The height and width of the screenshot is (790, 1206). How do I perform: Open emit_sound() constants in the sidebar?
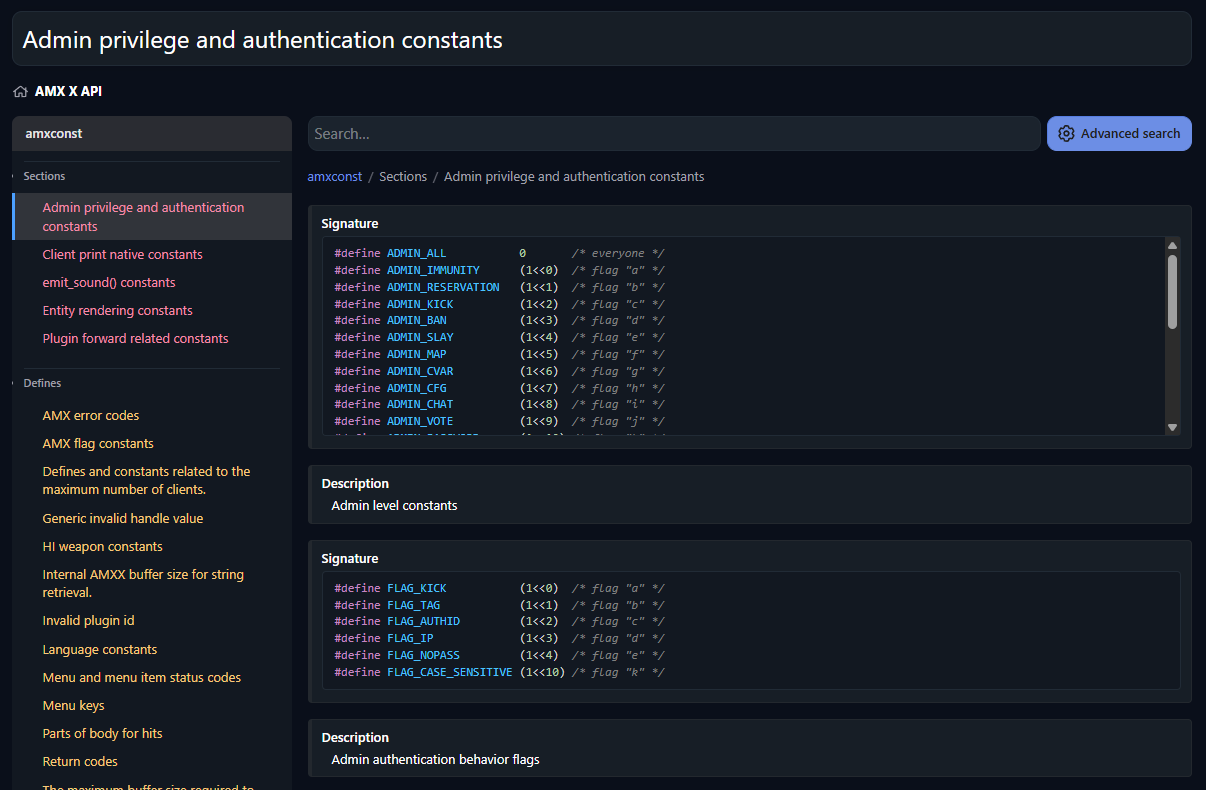tap(109, 283)
